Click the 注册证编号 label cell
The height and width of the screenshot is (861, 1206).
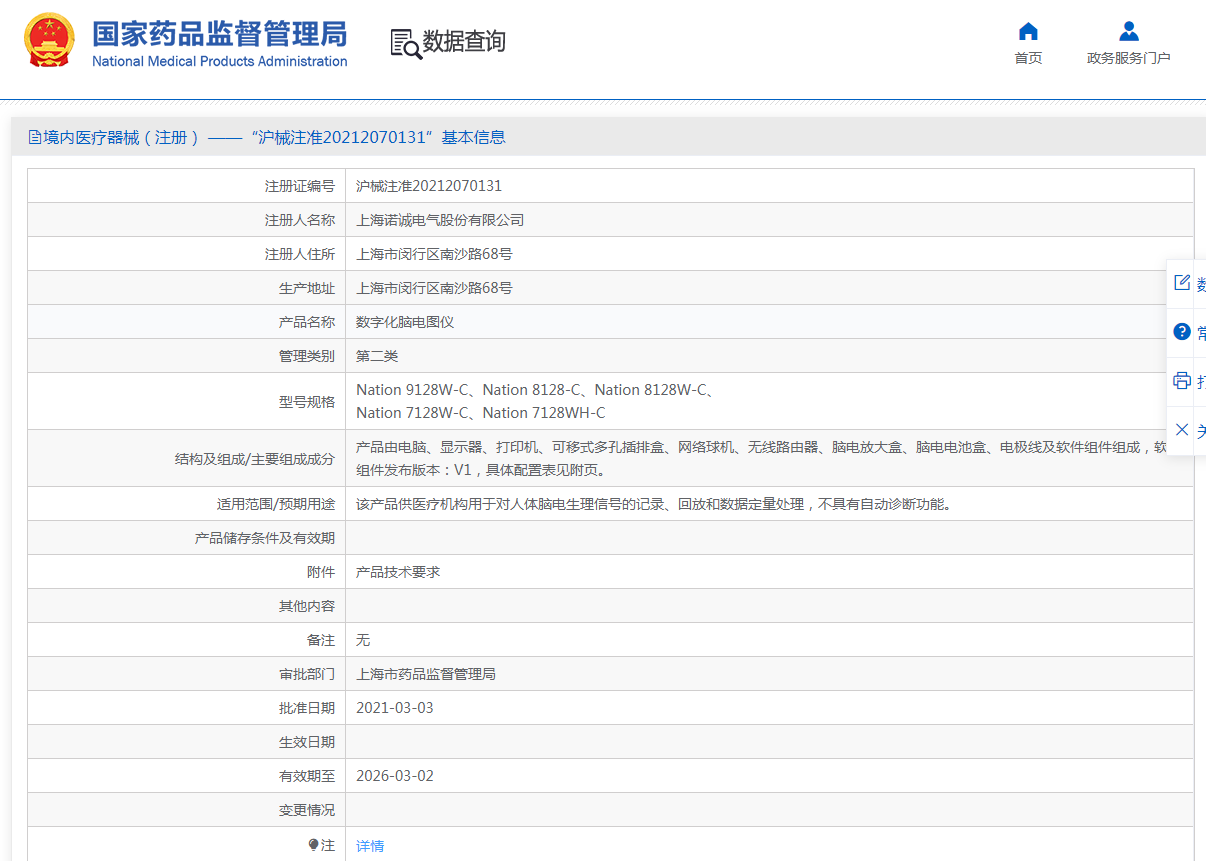(187, 186)
